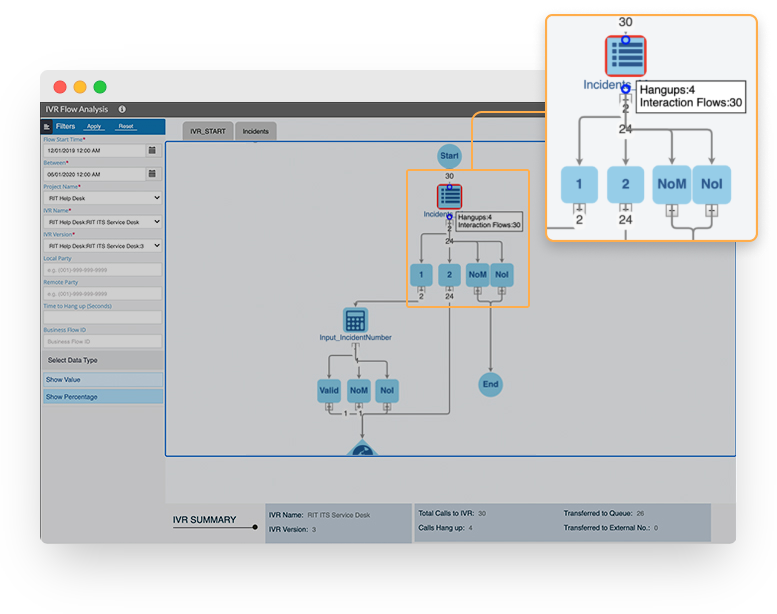The height and width of the screenshot is (614, 777).
Task: Click the green maximize window button
Action: coord(100,87)
